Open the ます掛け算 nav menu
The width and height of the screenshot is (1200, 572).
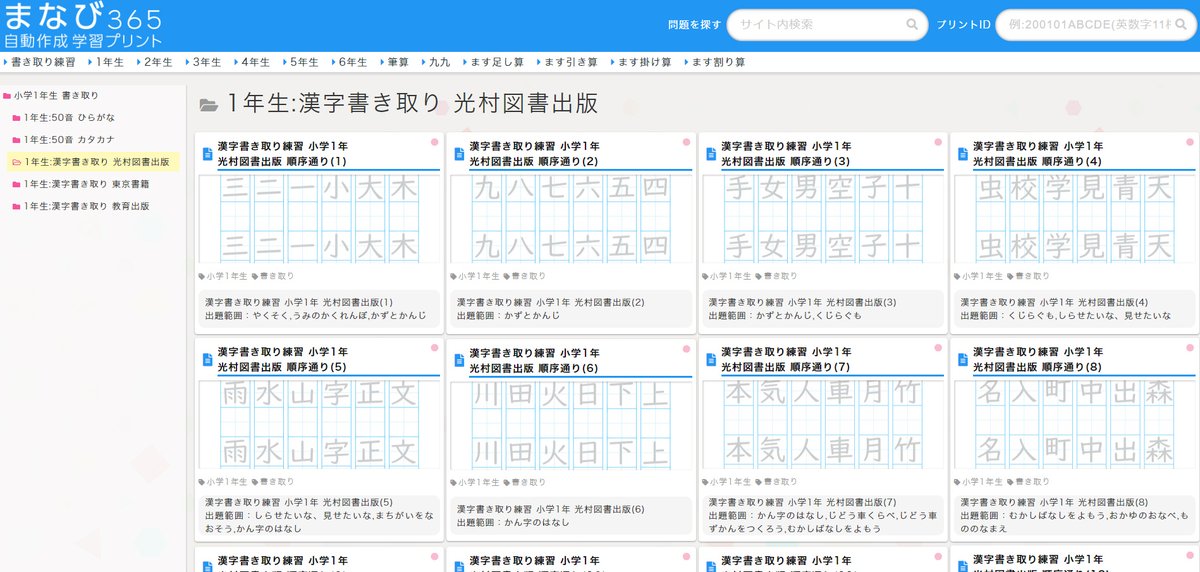click(641, 62)
